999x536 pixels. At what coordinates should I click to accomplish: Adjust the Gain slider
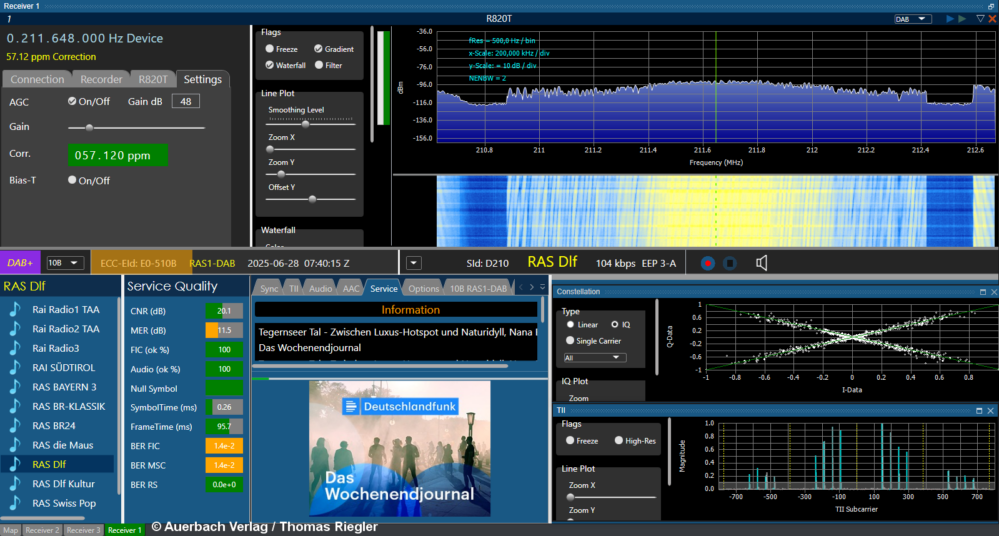[136, 127]
